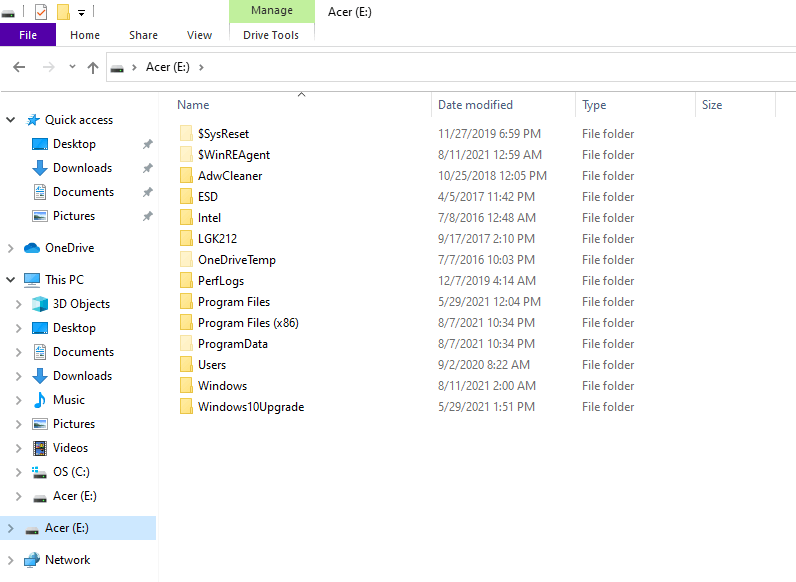
Task: Select the $SysReset folder icon
Action: (186, 133)
